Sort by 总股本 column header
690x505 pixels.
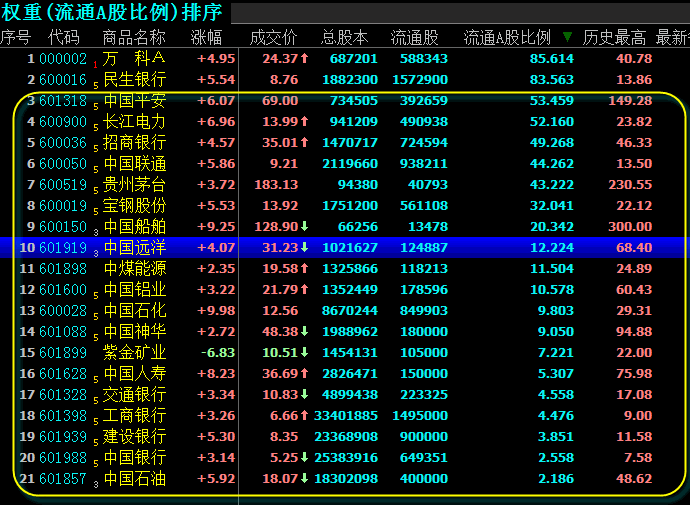tap(344, 37)
